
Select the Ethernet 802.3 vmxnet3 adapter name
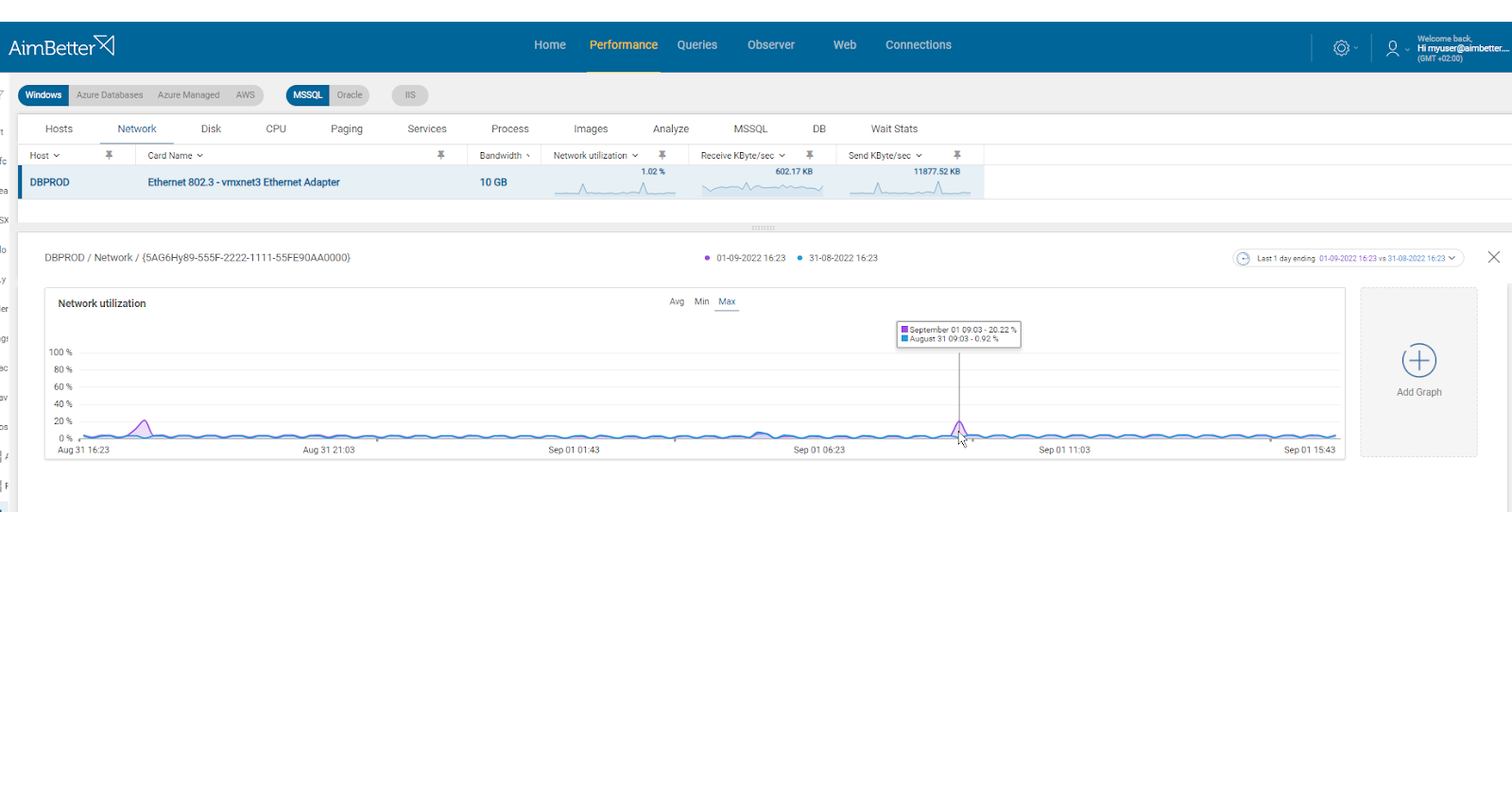click(244, 182)
